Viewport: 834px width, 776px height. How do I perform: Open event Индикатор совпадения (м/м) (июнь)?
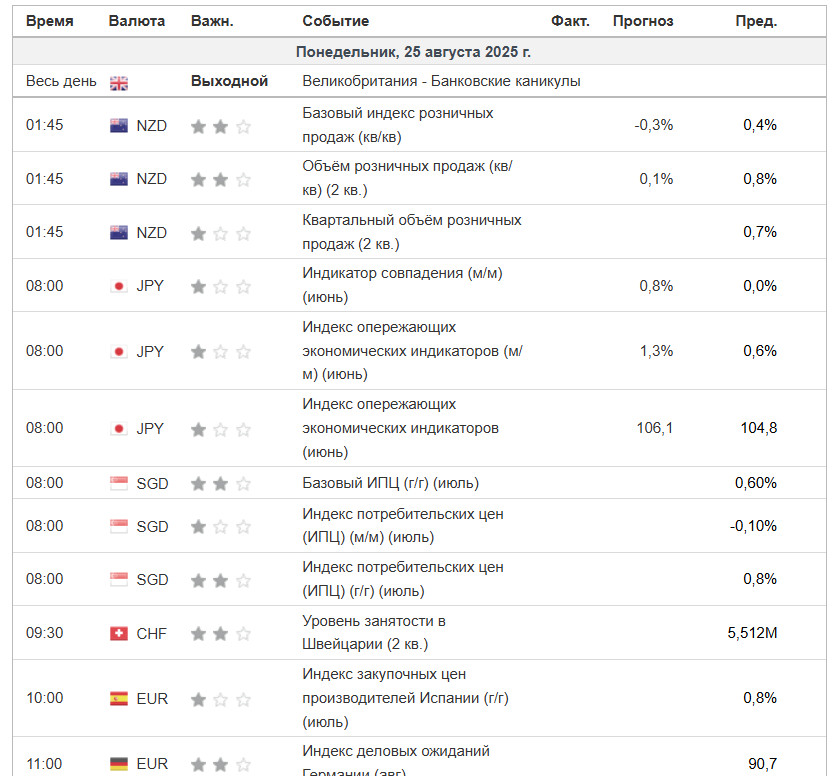tap(402, 285)
